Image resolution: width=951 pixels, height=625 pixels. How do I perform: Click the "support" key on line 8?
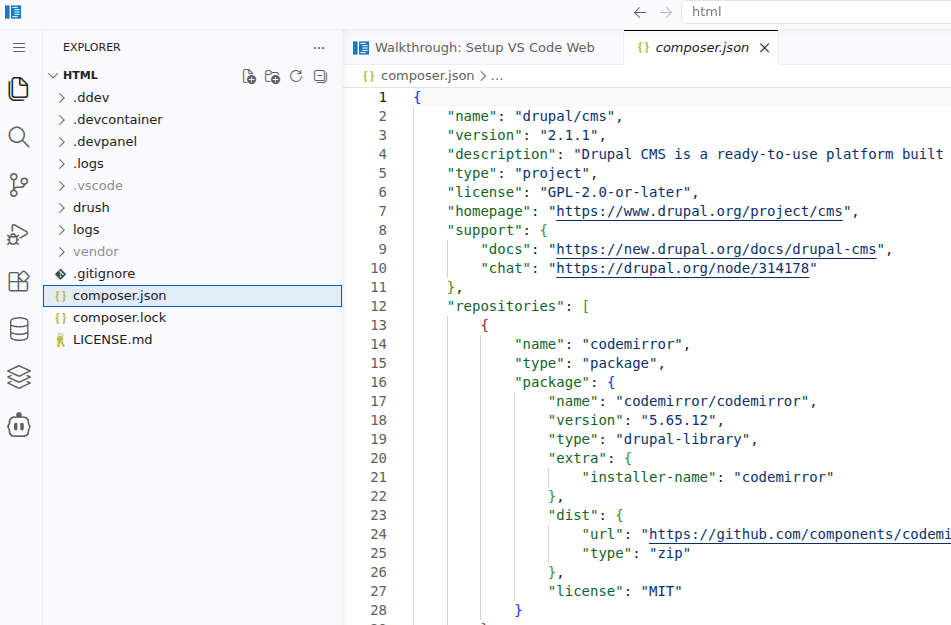pyautogui.click(x=485, y=231)
